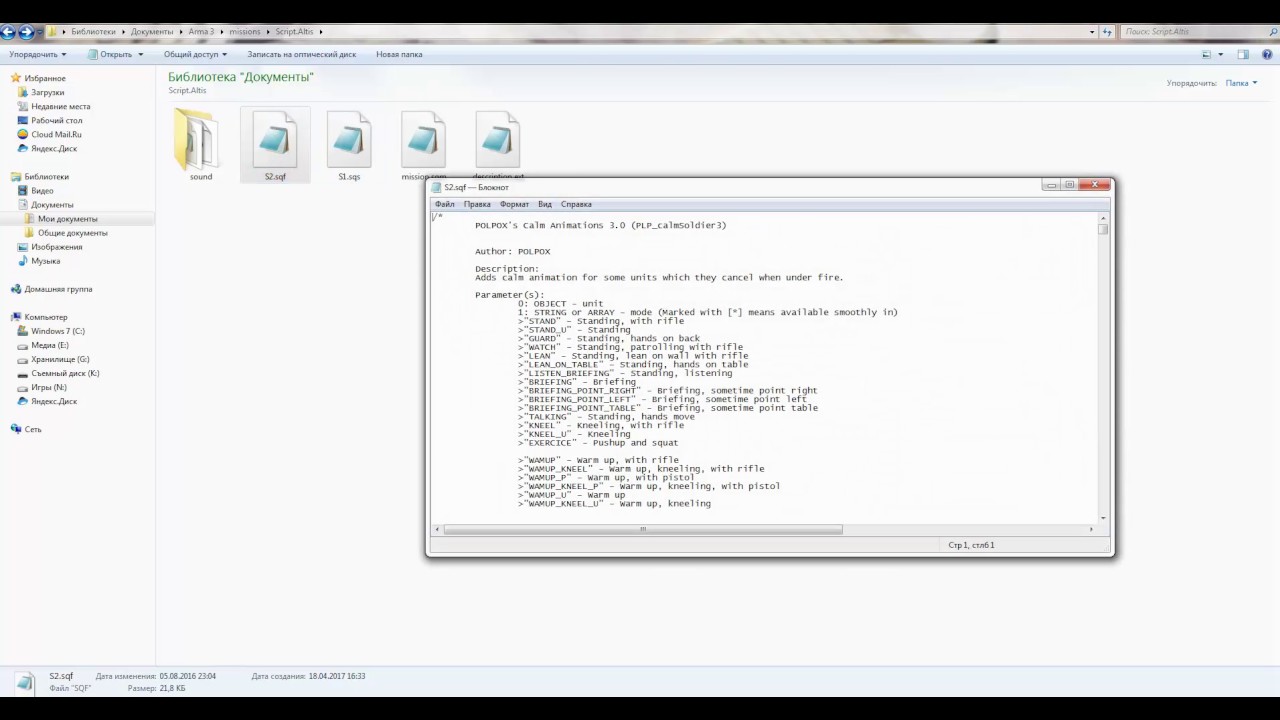Screen dimensions: 1280x720
Task: Open Notepad Файл menu
Action: tap(445, 204)
